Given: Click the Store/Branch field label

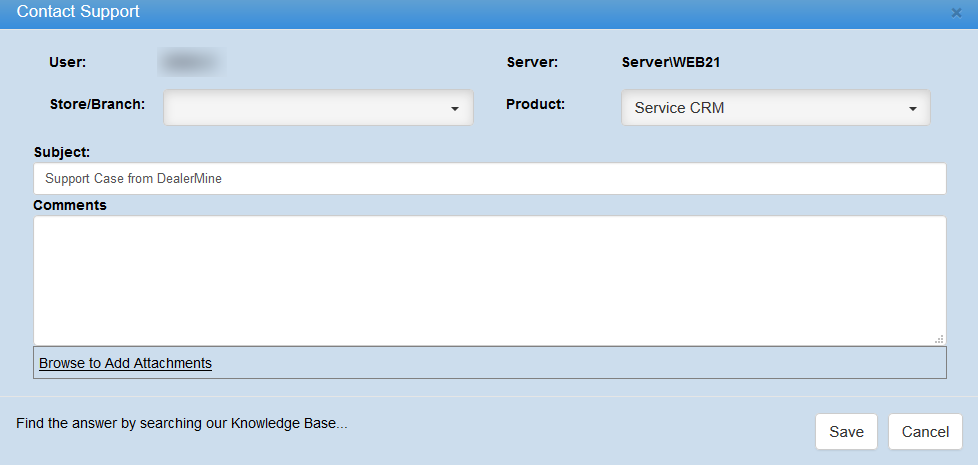Looking at the screenshot, I should [97, 104].
